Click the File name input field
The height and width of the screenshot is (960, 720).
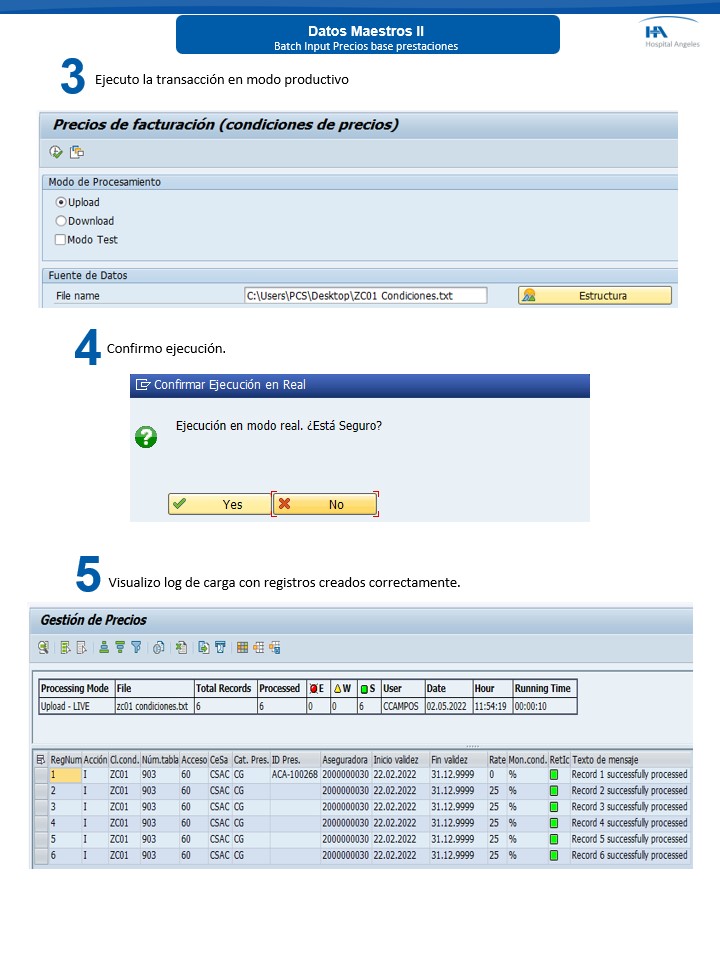coord(365,296)
